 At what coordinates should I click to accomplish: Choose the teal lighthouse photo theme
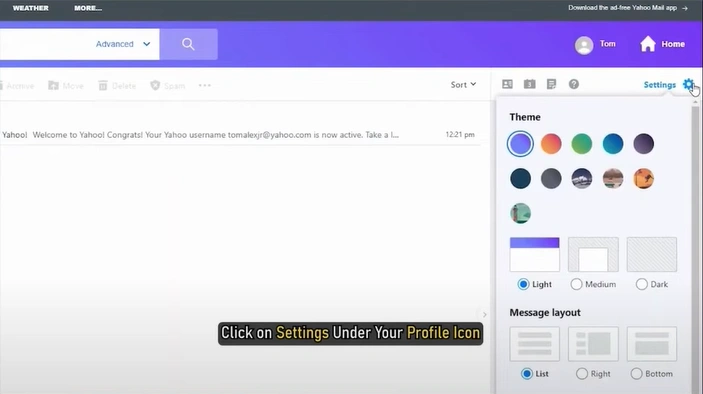tap(520, 213)
